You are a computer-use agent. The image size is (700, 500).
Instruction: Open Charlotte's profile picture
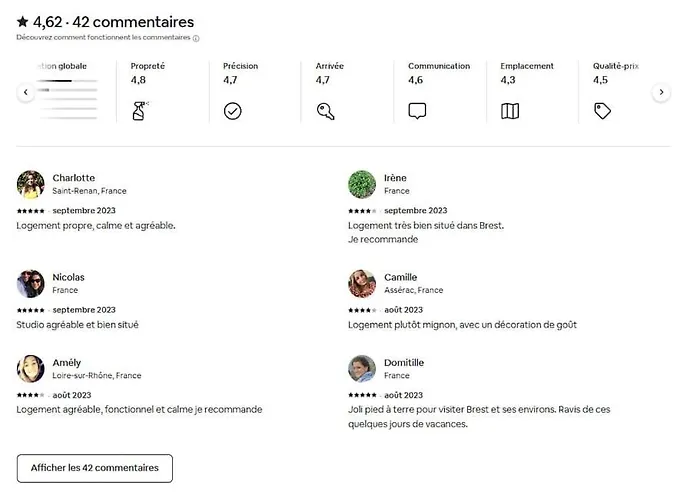(30, 184)
